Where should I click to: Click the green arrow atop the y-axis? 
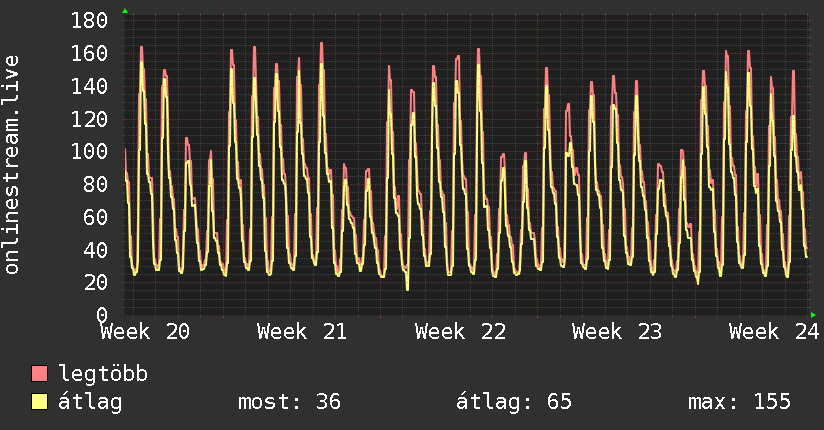pos(125,11)
